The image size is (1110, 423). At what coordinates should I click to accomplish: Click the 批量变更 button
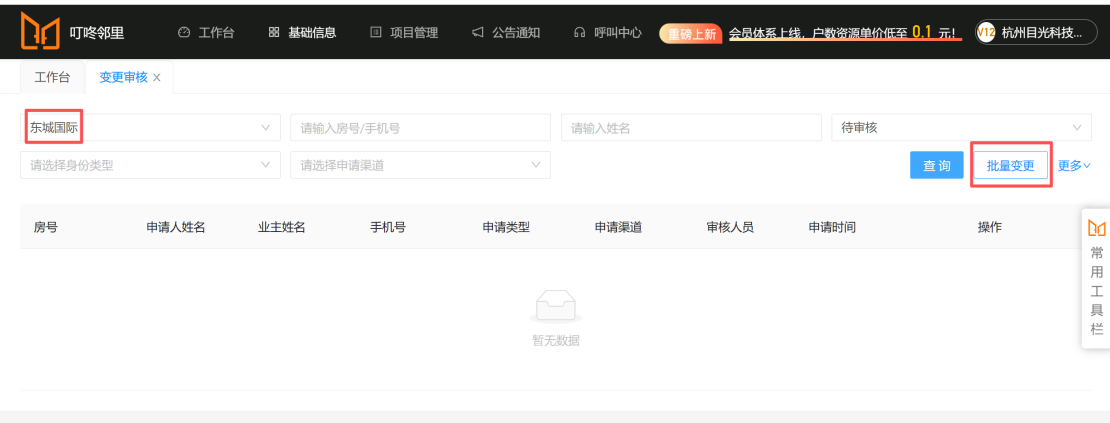tap(1010, 166)
